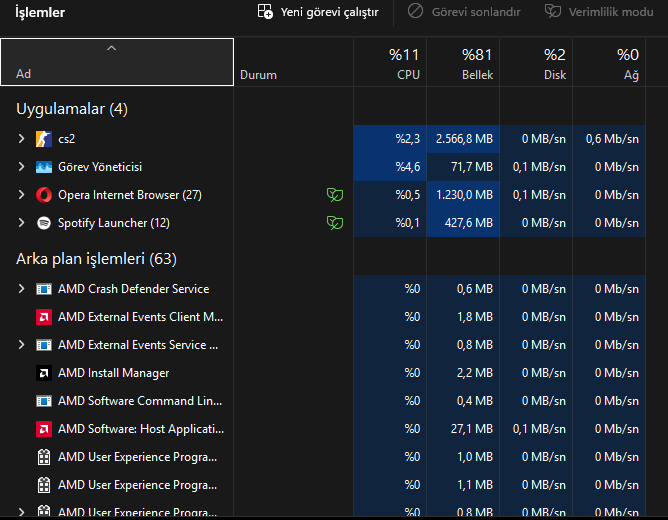Screen dimensions: 668x520
Task: Select AMD Install Manager name
Action: pos(113,373)
